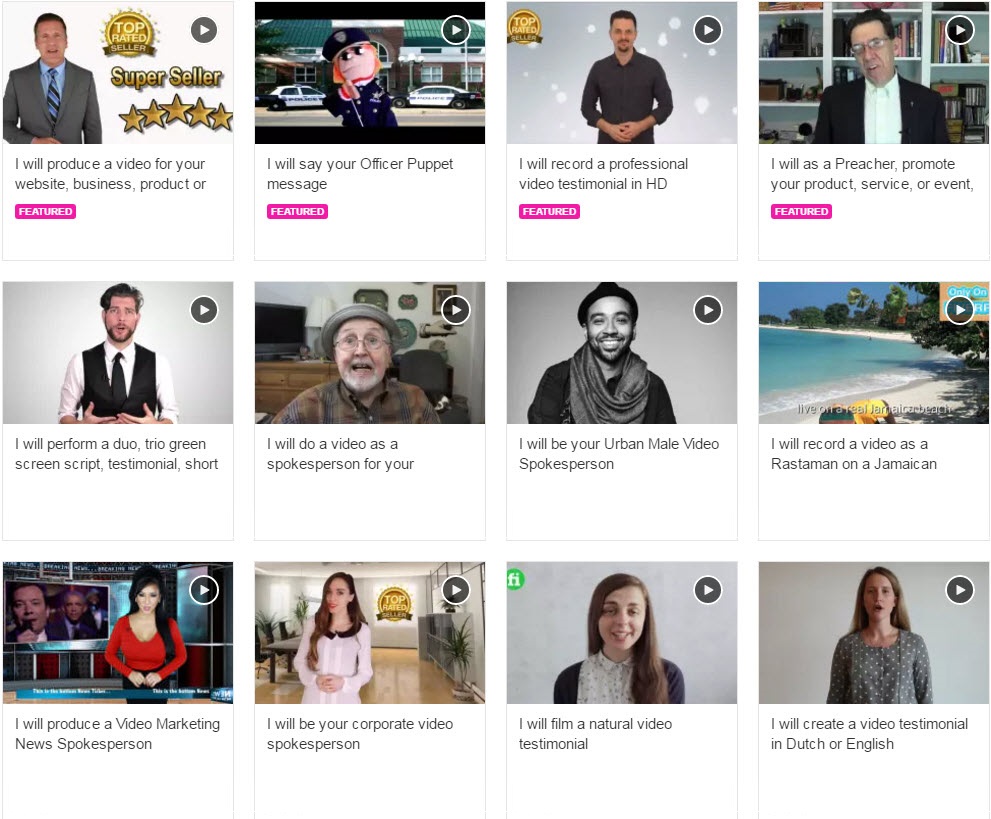Play the Dutch or English testimonial video

[960, 590]
